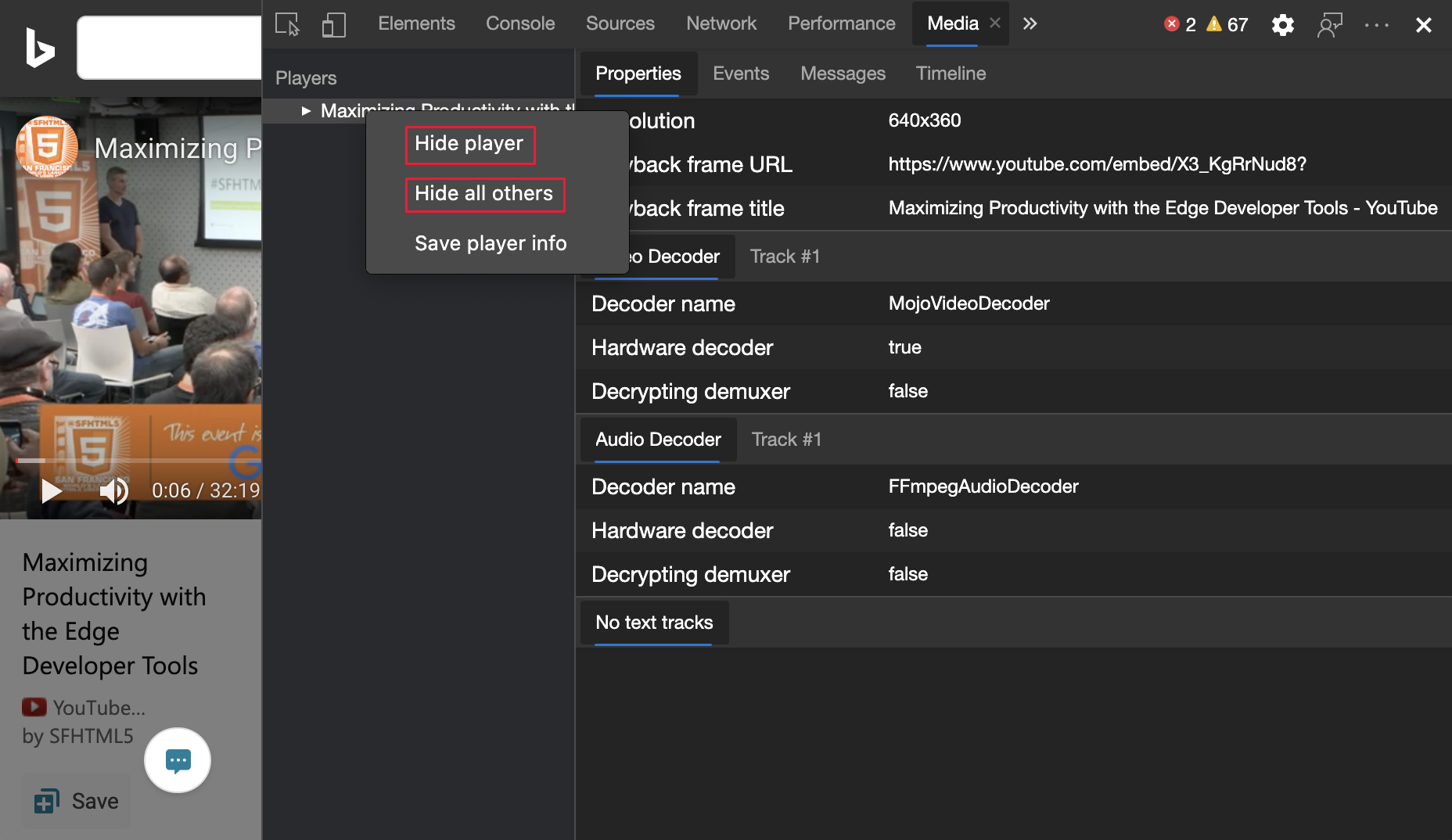Select Hide all others menu item
The image size is (1452, 840).
coord(484,194)
